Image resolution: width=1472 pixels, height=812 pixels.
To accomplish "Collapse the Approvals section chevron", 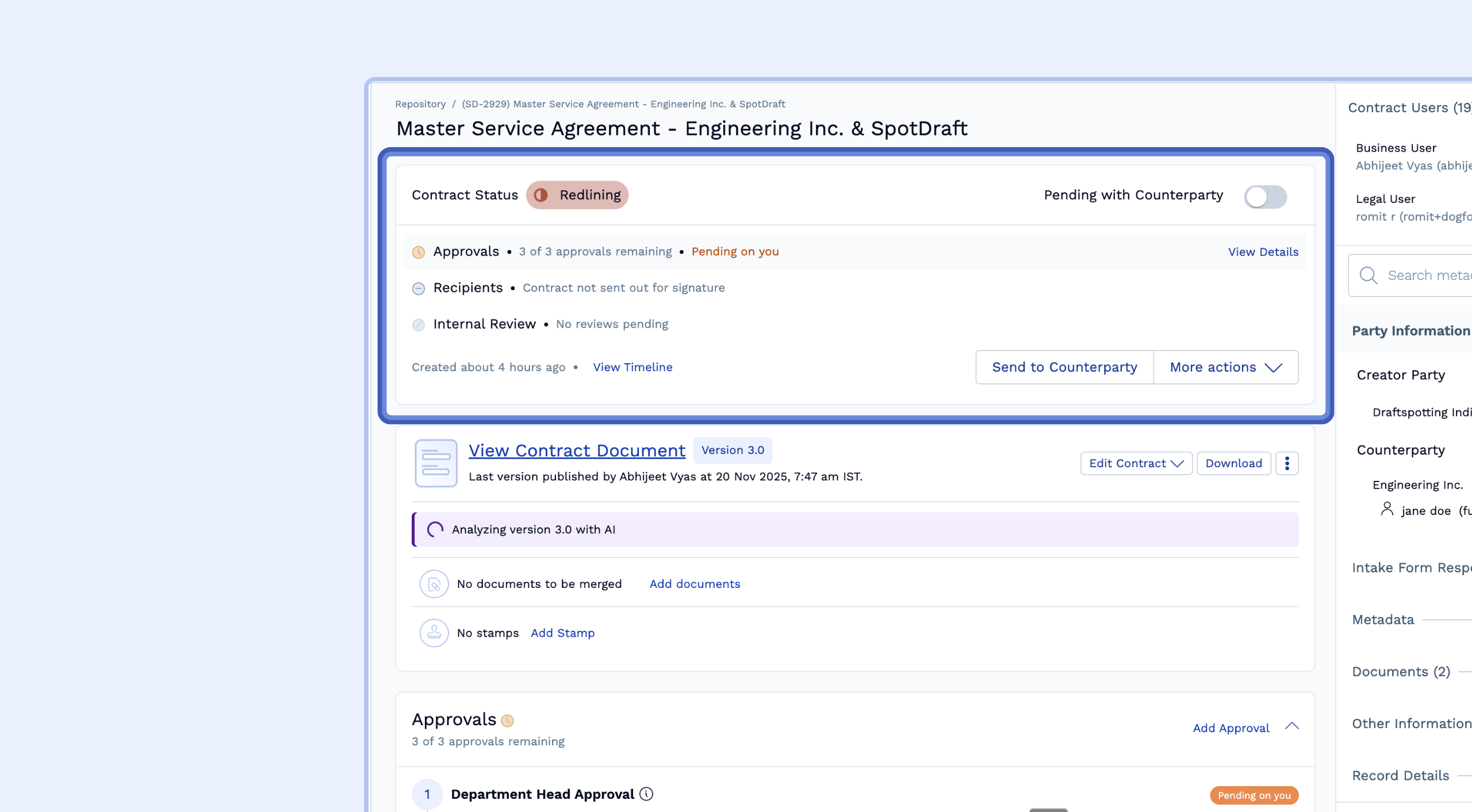I will tap(1292, 726).
